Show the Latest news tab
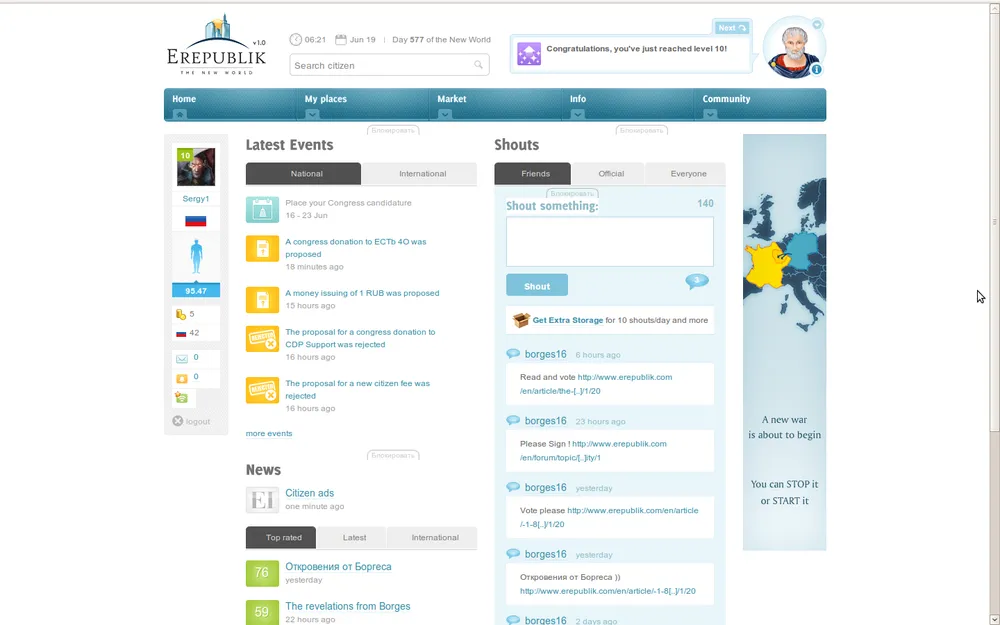The image size is (1000, 625). [x=354, y=538]
